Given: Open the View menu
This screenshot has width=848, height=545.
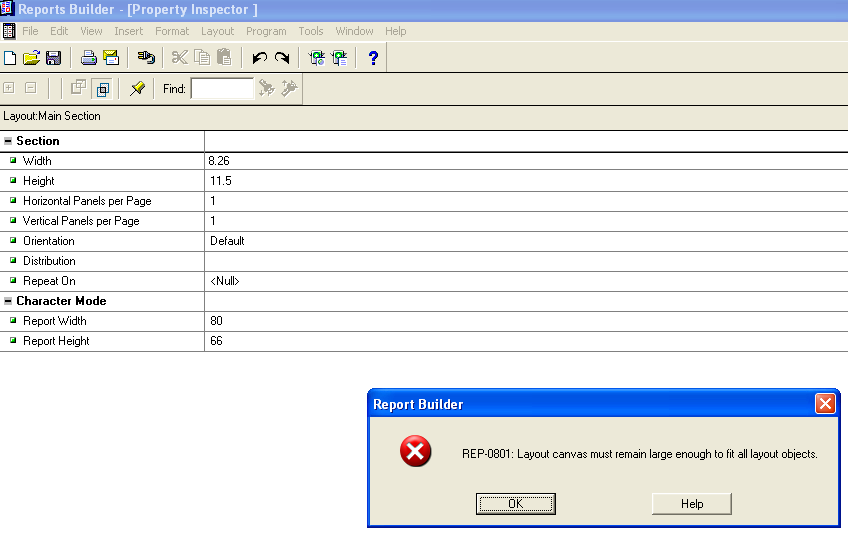Looking at the screenshot, I should click(x=91, y=31).
